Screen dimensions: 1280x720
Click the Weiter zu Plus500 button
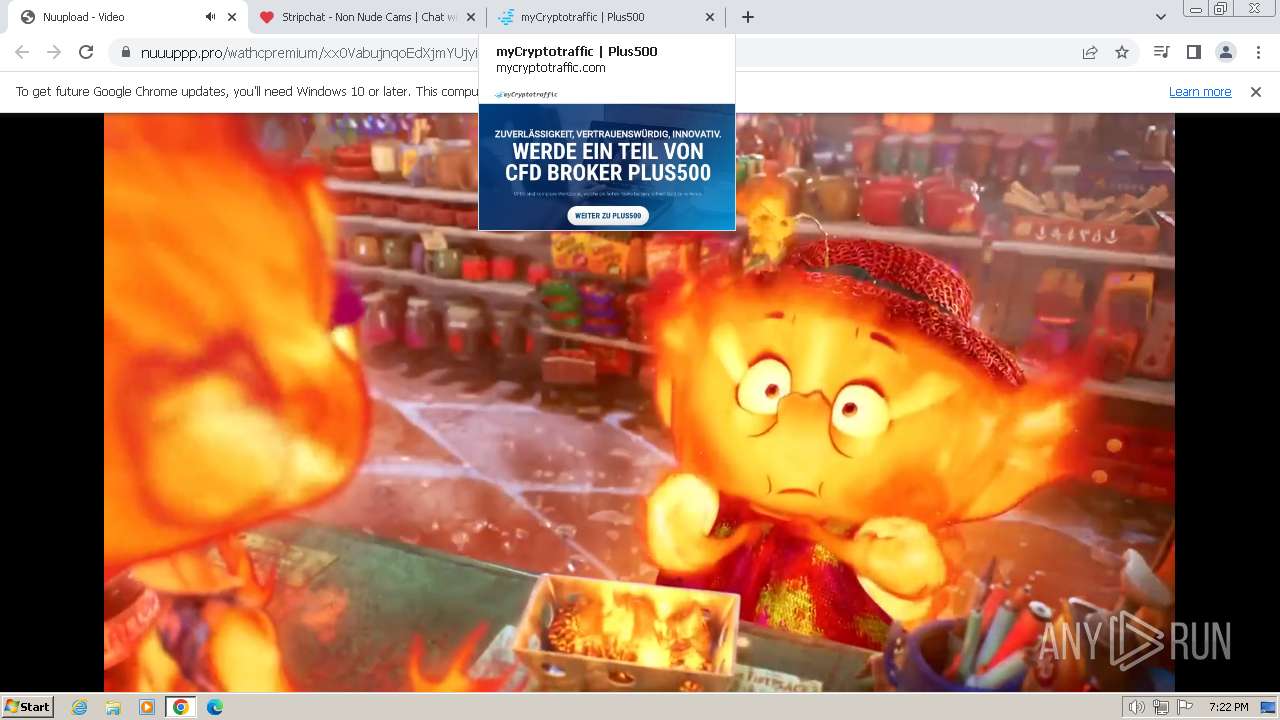pyautogui.click(x=608, y=215)
